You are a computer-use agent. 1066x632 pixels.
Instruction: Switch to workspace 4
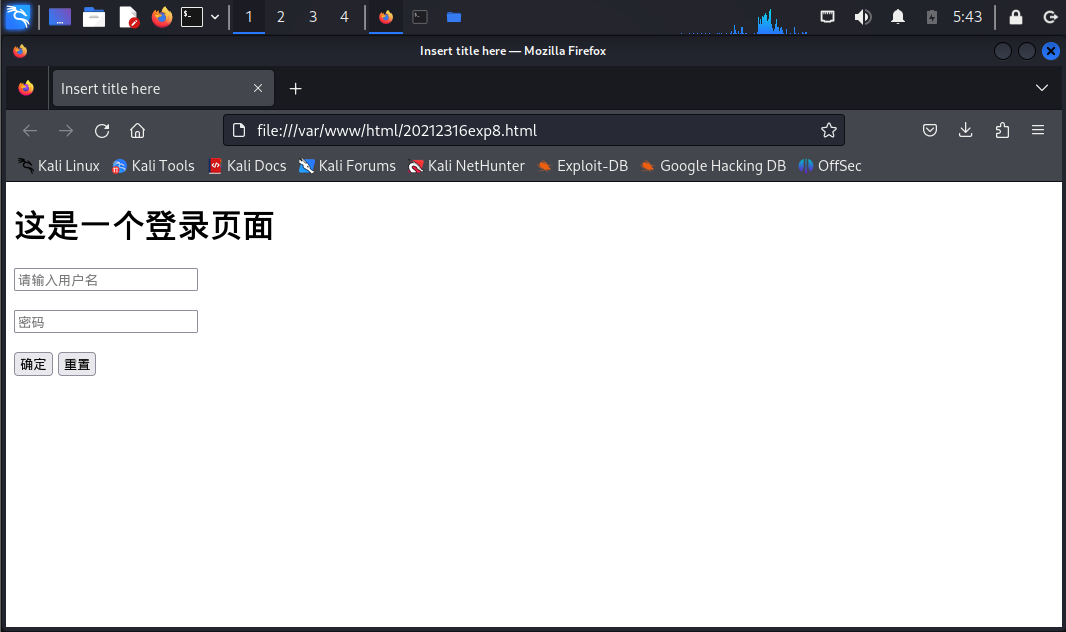pyautogui.click(x=345, y=17)
